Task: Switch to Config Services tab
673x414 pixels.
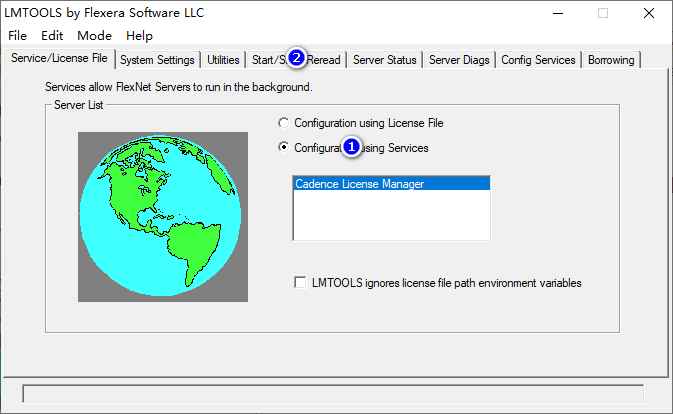Action: pyautogui.click(x=538, y=60)
